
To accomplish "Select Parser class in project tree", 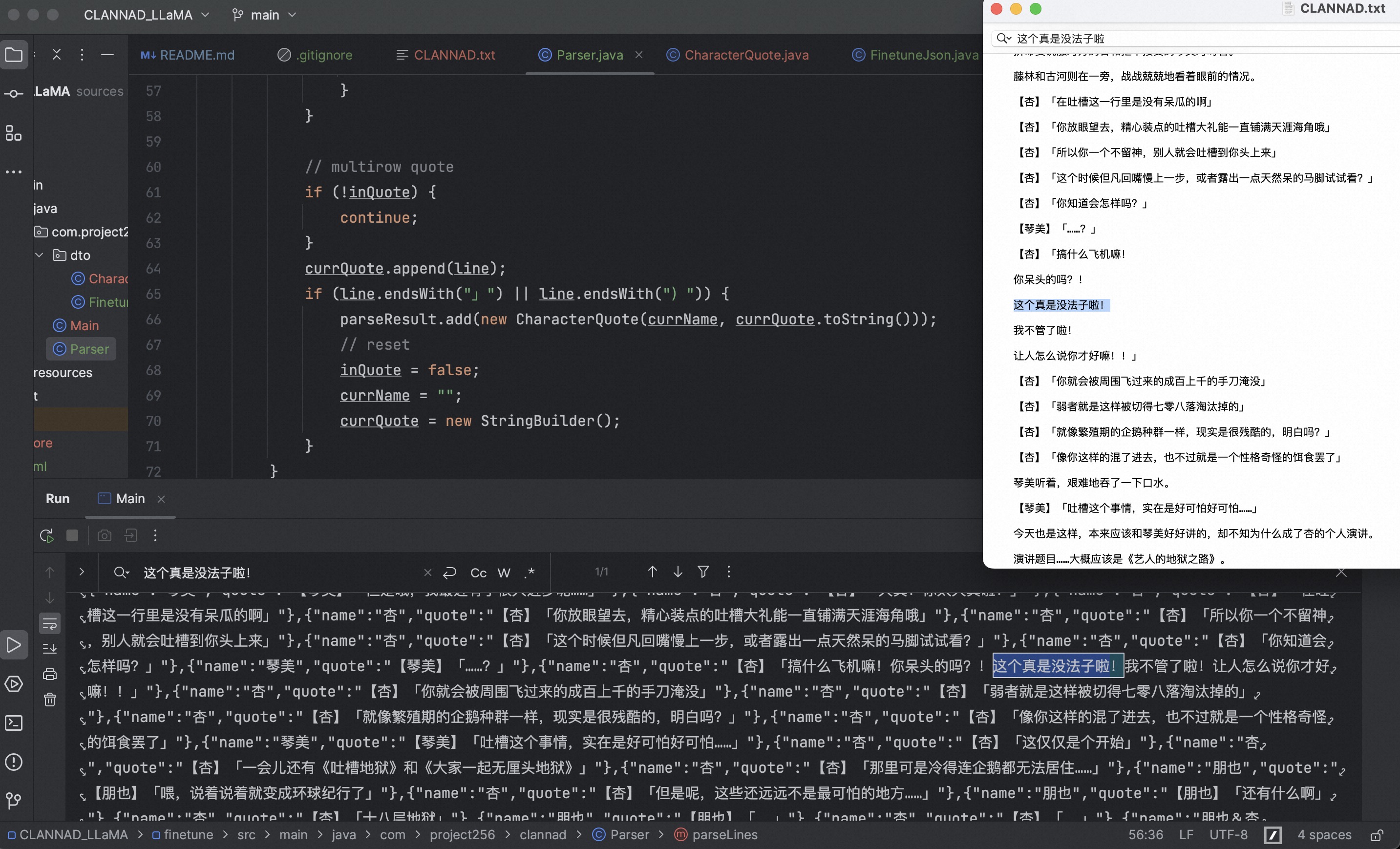I will (81, 349).
